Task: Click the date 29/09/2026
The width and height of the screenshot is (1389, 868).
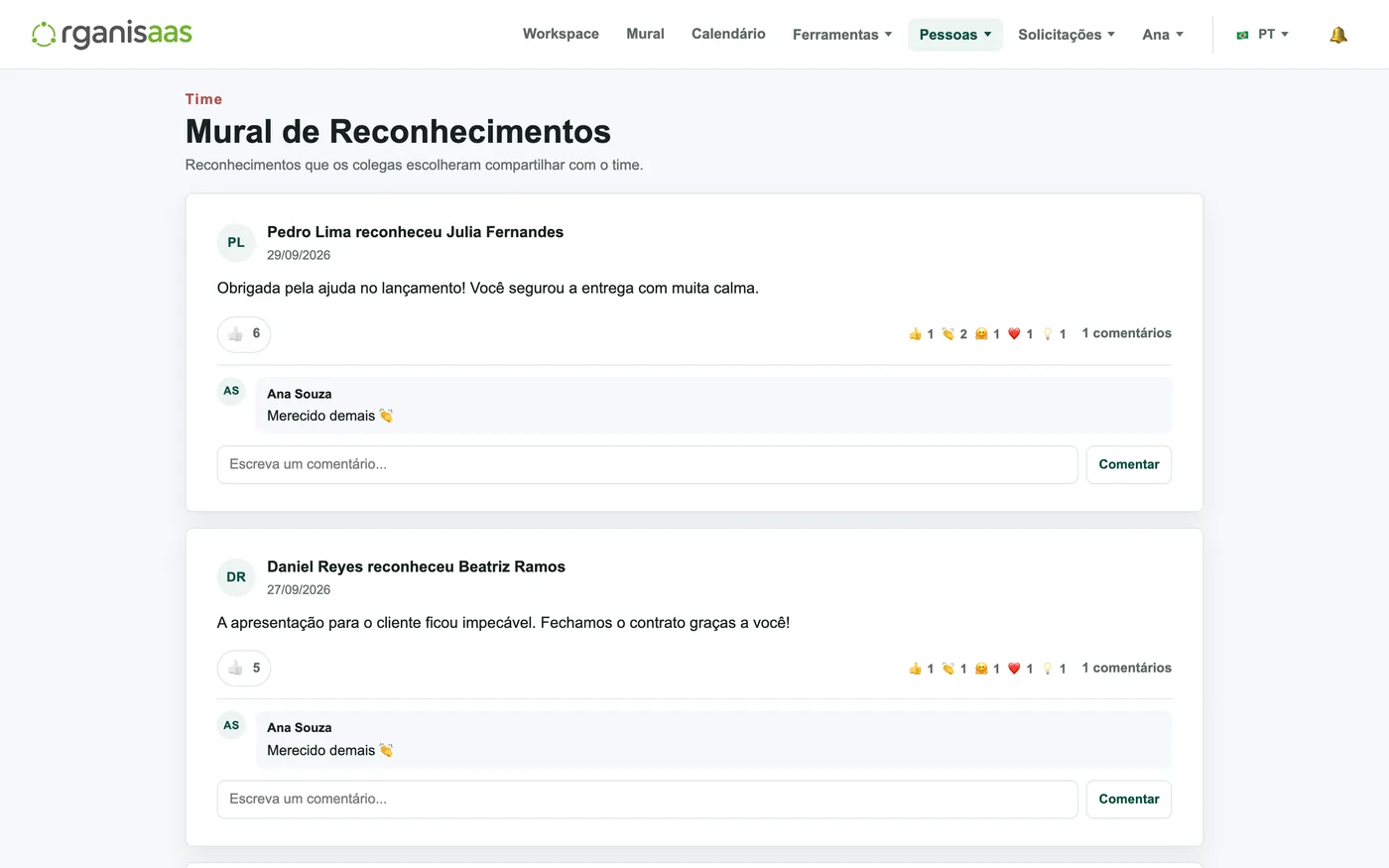Action: coord(299,255)
